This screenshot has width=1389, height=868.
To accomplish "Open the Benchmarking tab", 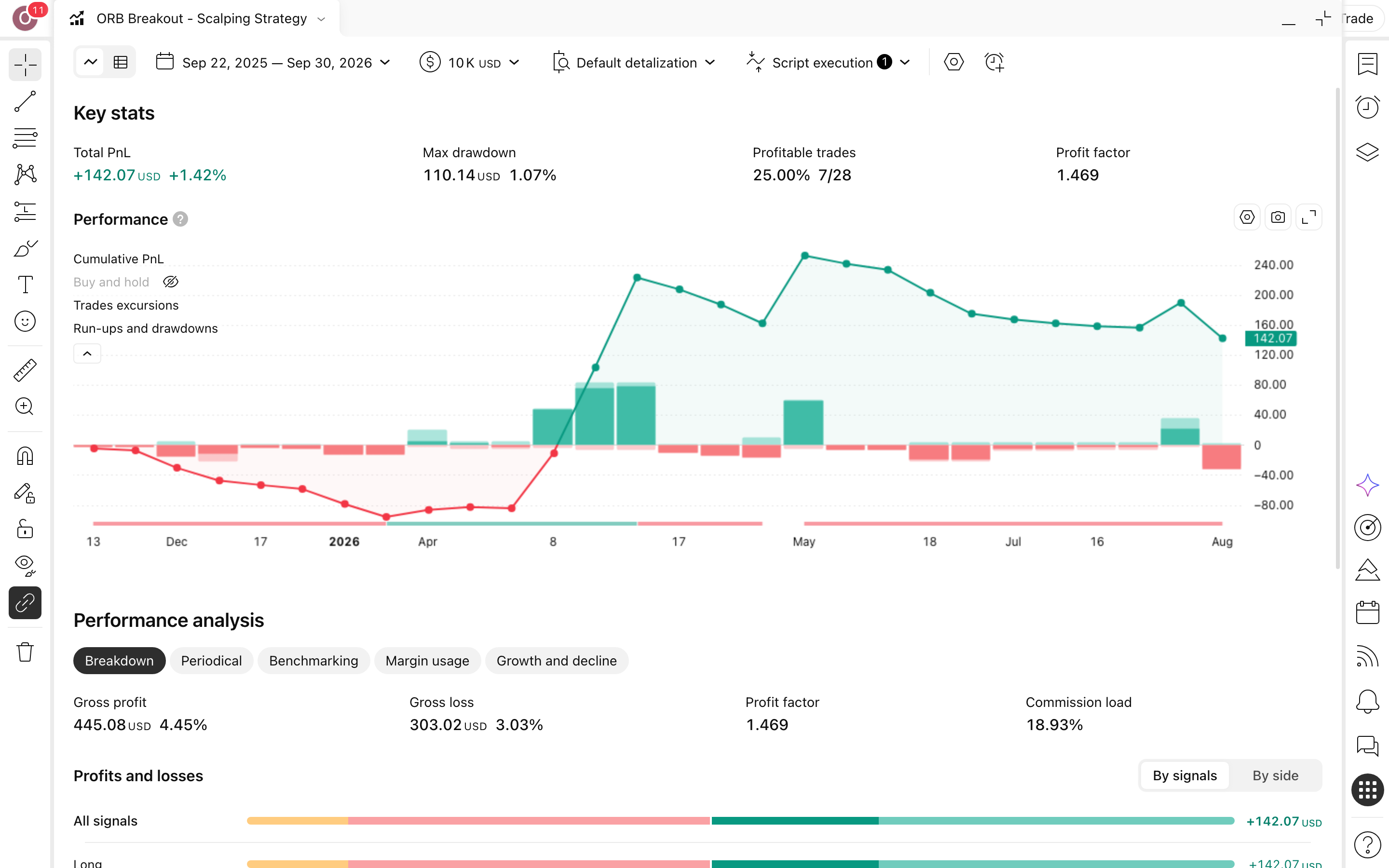I will (x=313, y=661).
